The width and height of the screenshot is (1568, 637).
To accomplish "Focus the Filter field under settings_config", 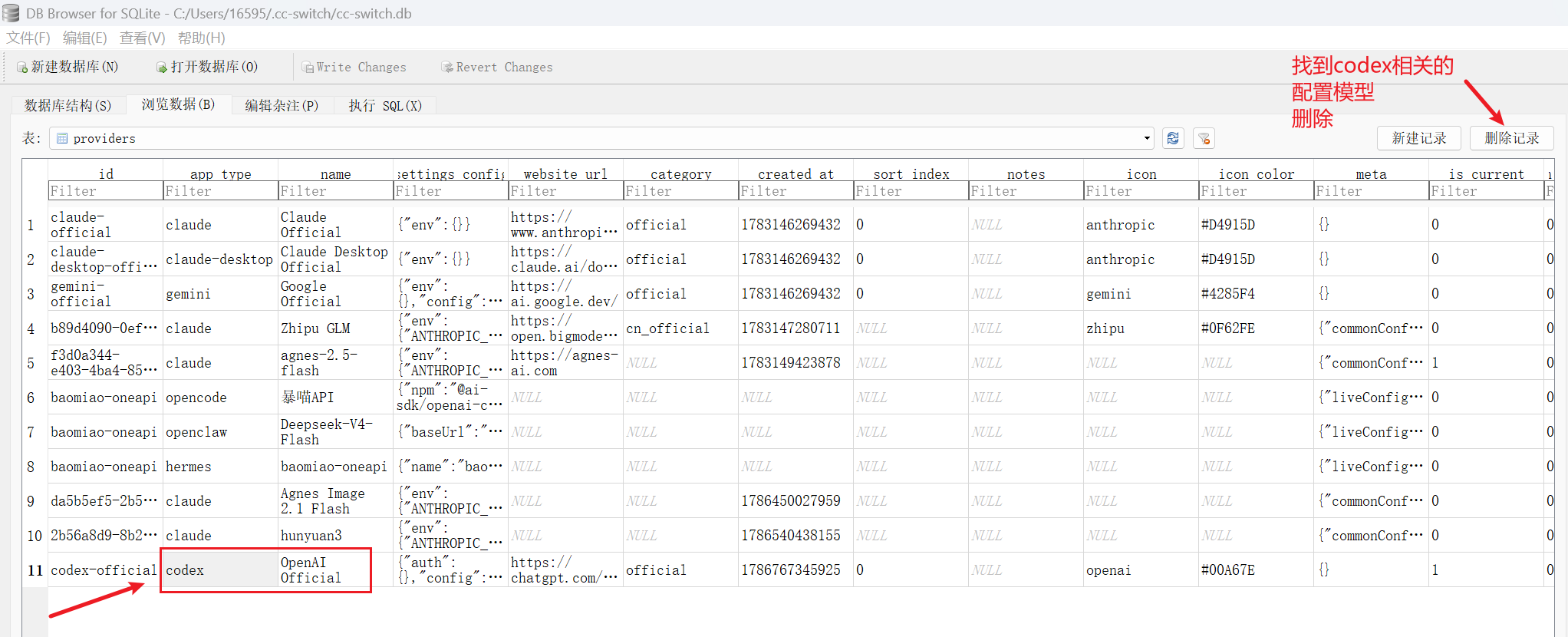I will 450,191.
